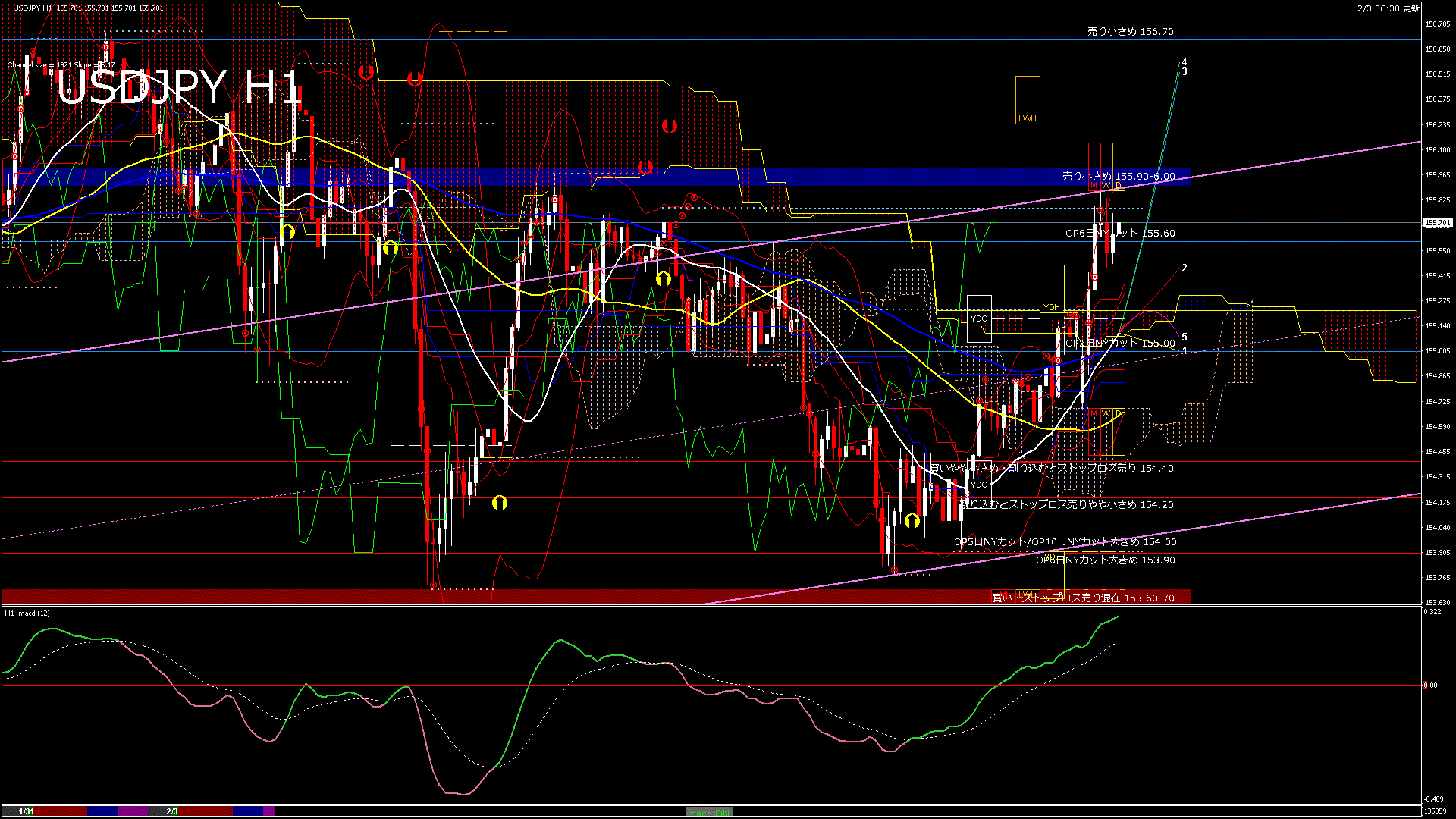Viewport: 1456px width, 819px height.
Task: Click the current price tag 155.701
Action: click(1437, 223)
